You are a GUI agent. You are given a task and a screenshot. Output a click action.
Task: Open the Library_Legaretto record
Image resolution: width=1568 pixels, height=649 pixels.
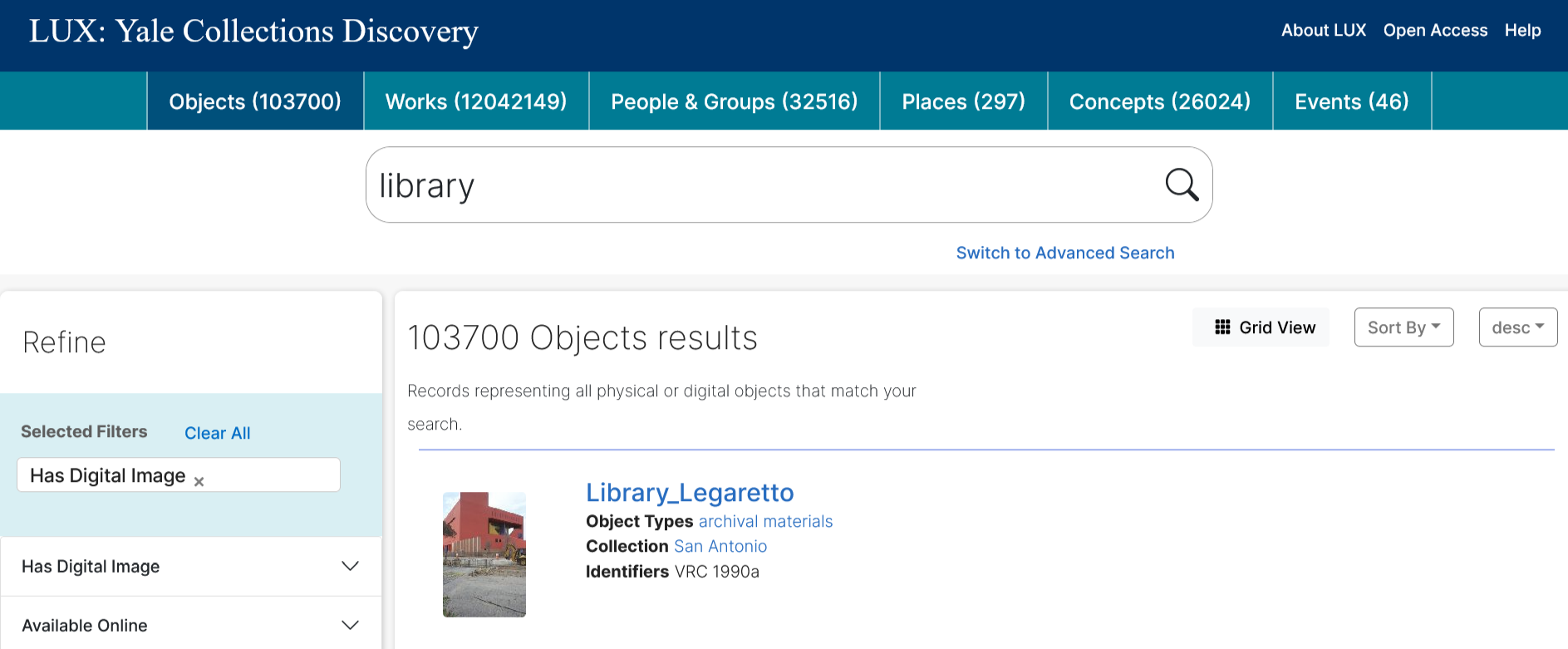coord(690,492)
